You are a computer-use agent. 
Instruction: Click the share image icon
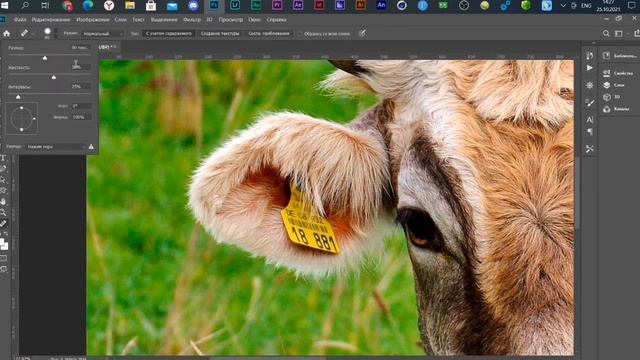[636, 33]
